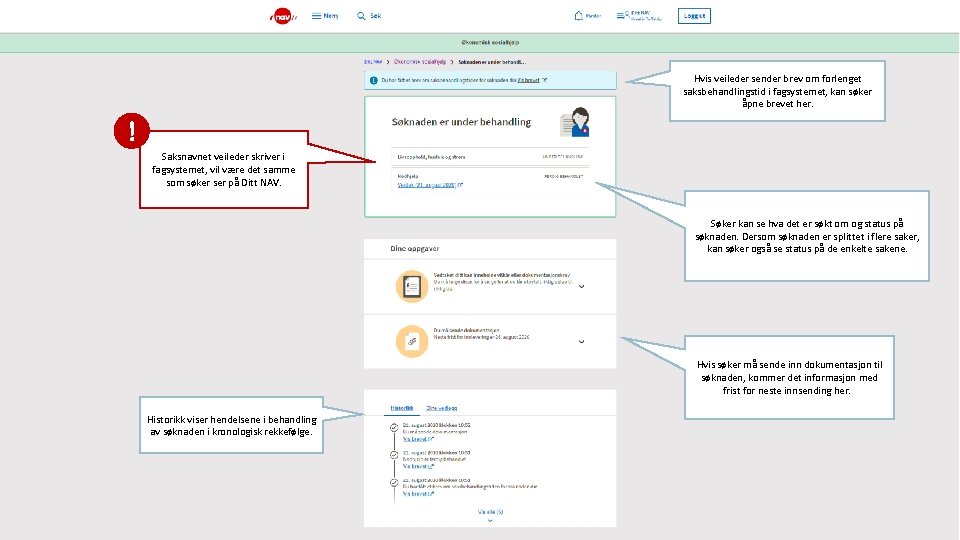
Task: Click the caseworker illustration in the status card
Action: point(576,122)
